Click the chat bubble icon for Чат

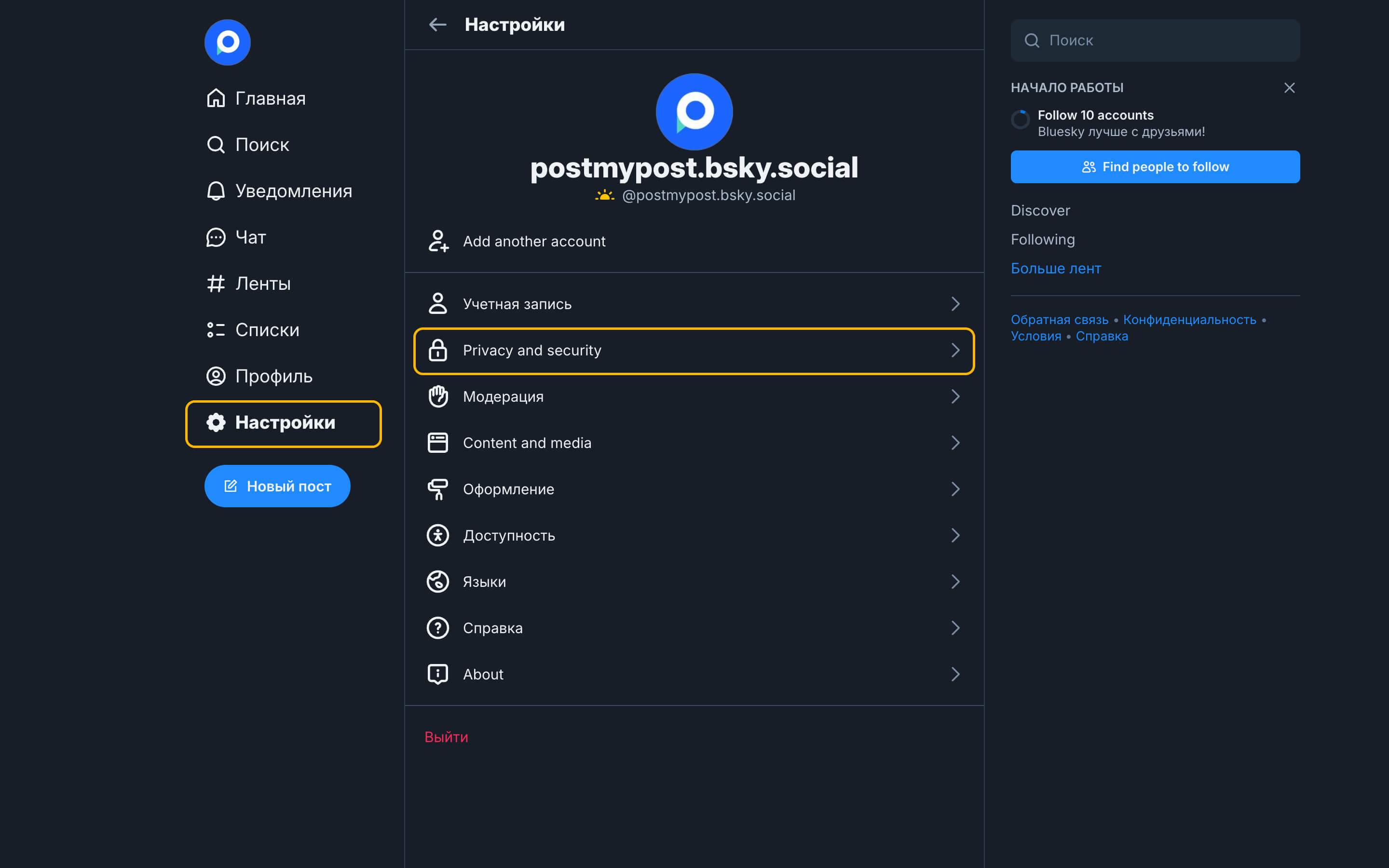click(216, 237)
